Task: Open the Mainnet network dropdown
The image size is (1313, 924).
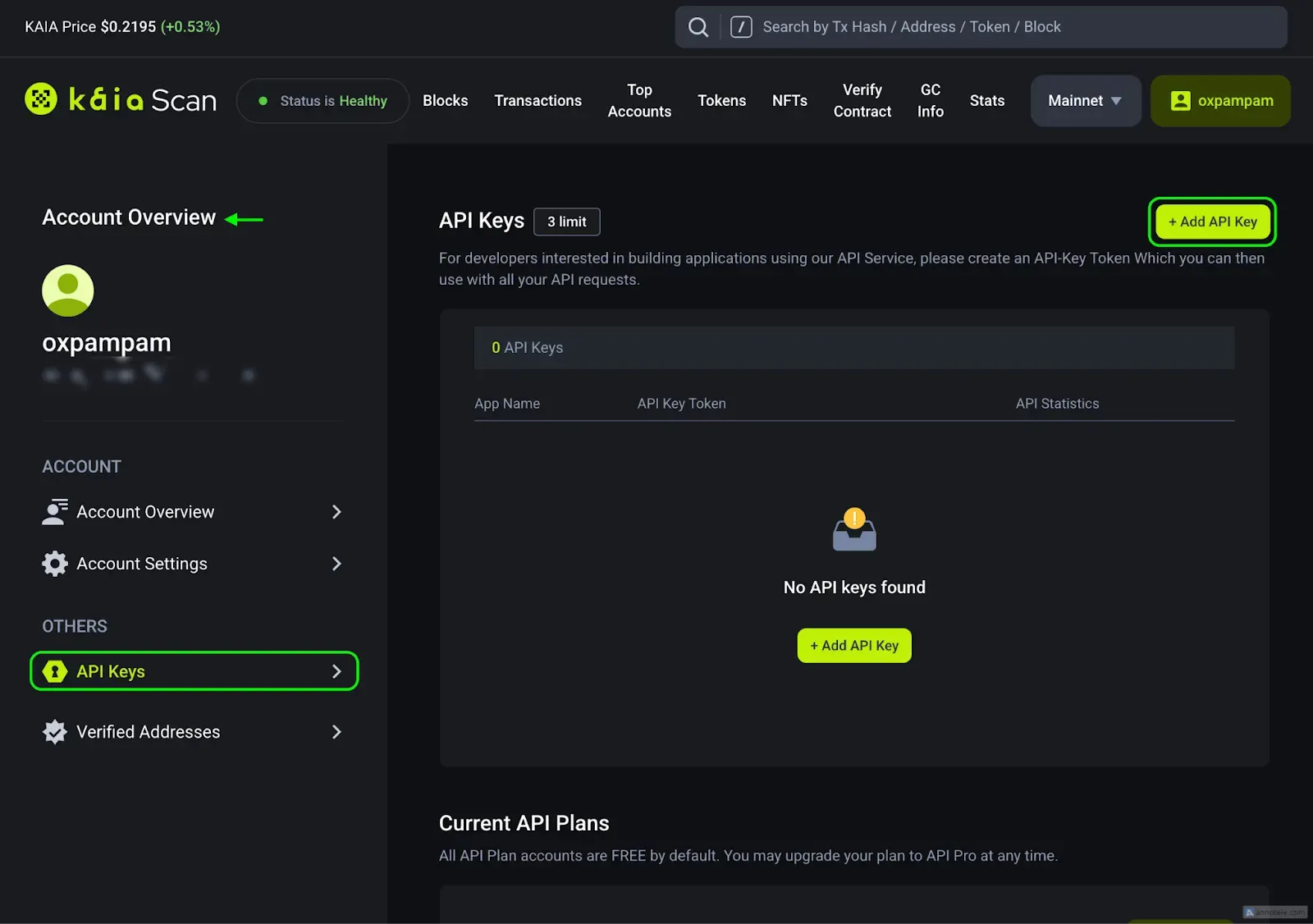Action: (1085, 101)
